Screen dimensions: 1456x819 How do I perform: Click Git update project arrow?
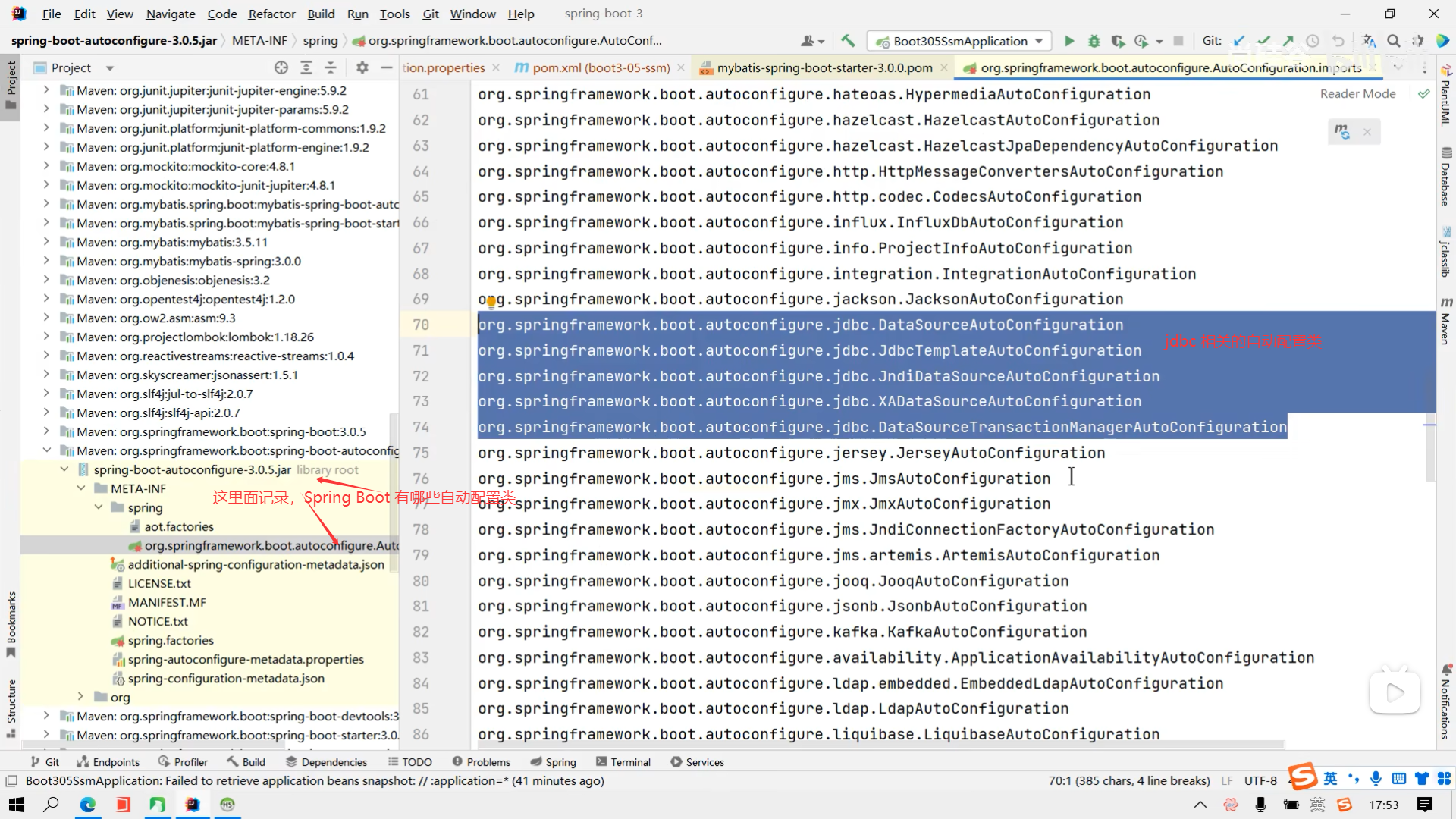coord(1239,41)
